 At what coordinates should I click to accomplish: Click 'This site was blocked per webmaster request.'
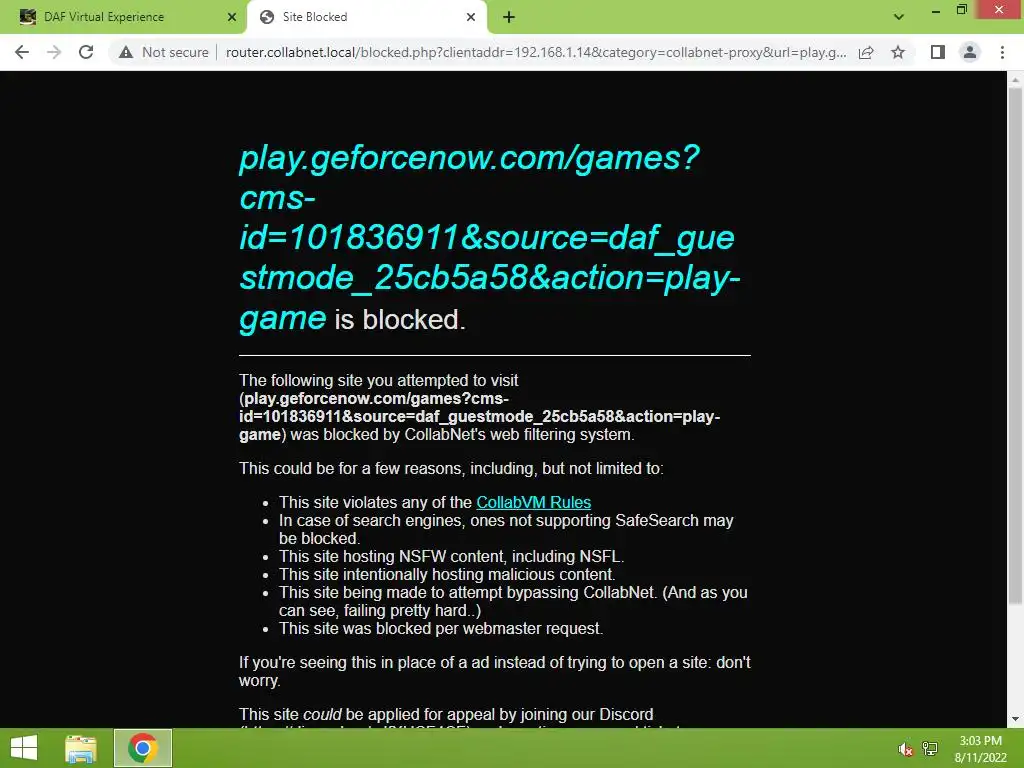click(x=441, y=628)
